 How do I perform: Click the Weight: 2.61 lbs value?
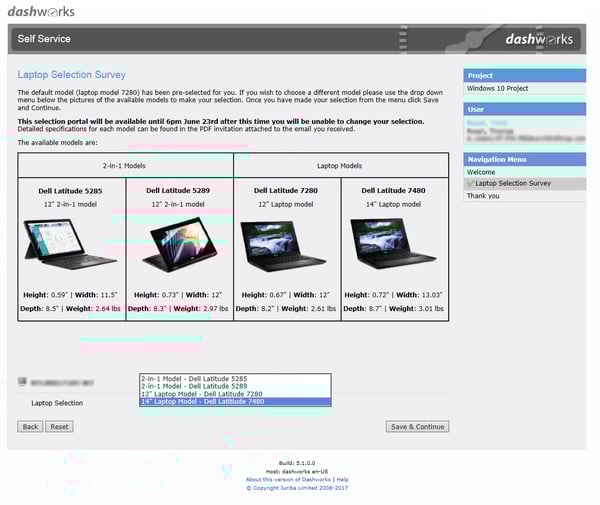coord(308,309)
